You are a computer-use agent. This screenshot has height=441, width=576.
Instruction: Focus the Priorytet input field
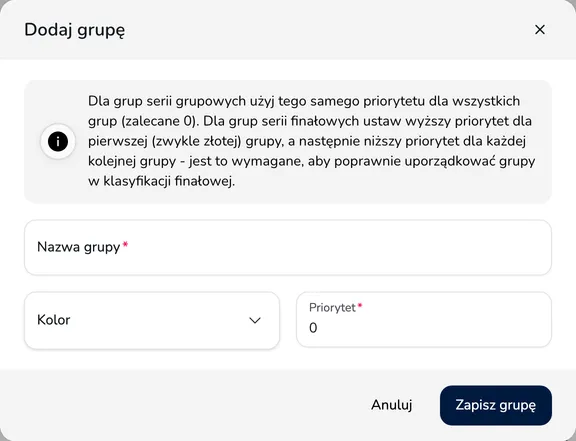tap(424, 320)
